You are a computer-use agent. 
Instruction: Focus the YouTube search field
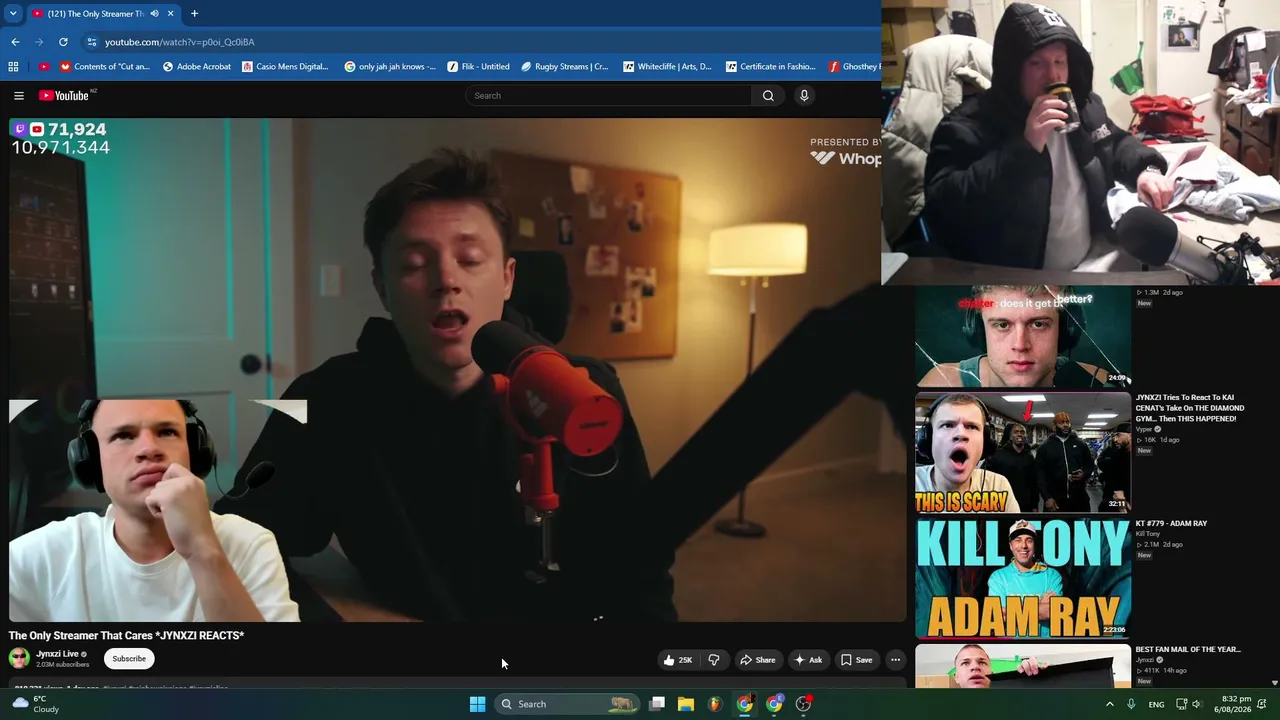pyautogui.click(x=608, y=95)
